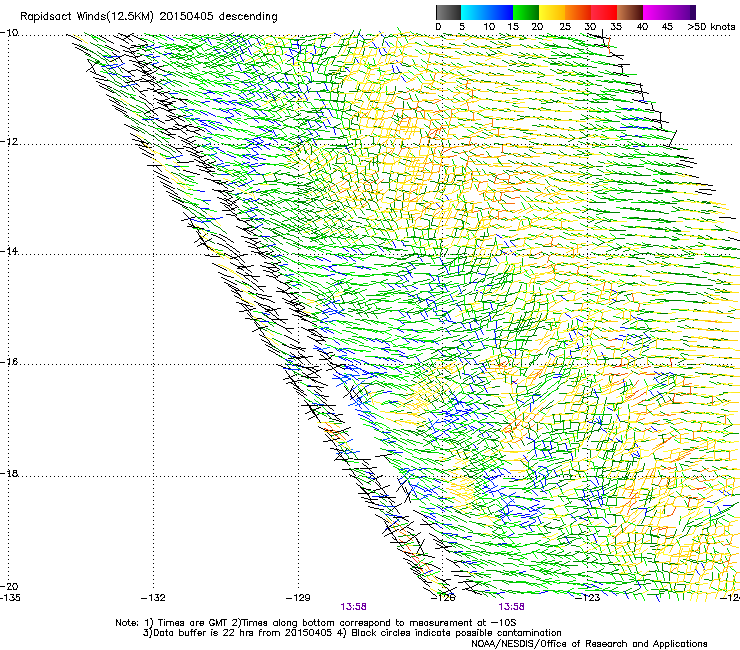Click the '-18' latitude axis label
This screenshot has width=740, height=650.
pos(9,473)
